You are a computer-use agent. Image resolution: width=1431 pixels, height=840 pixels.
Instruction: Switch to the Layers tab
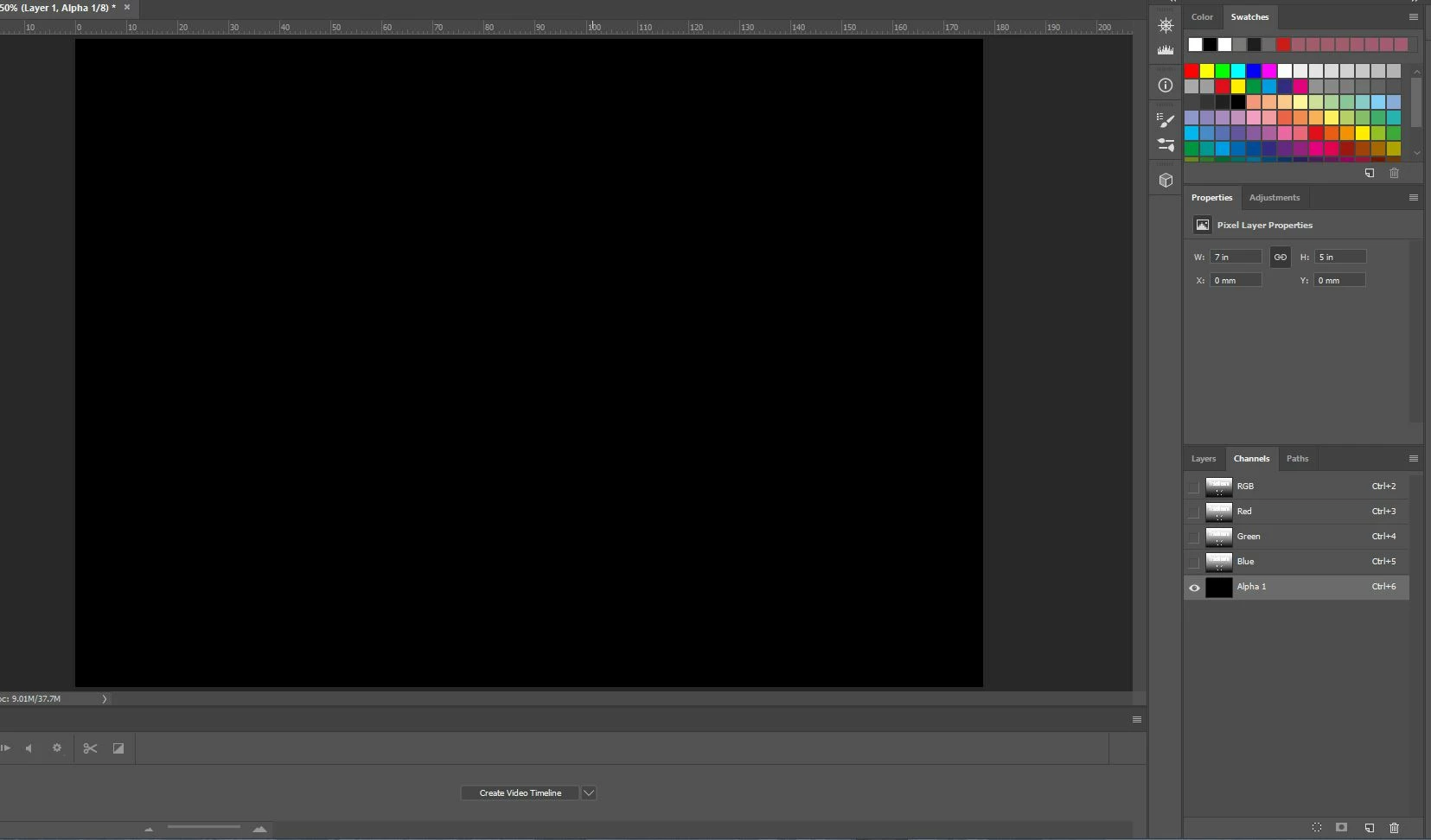pyautogui.click(x=1203, y=458)
